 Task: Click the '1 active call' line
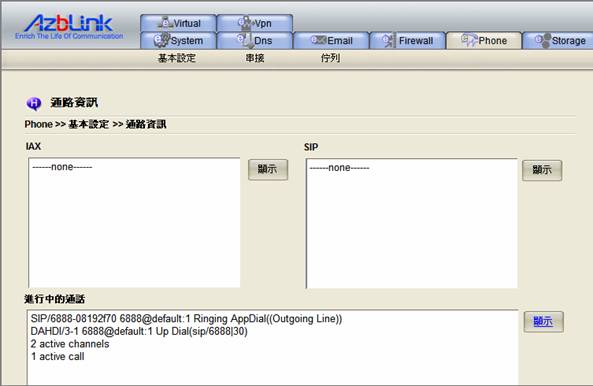click(x=57, y=357)
